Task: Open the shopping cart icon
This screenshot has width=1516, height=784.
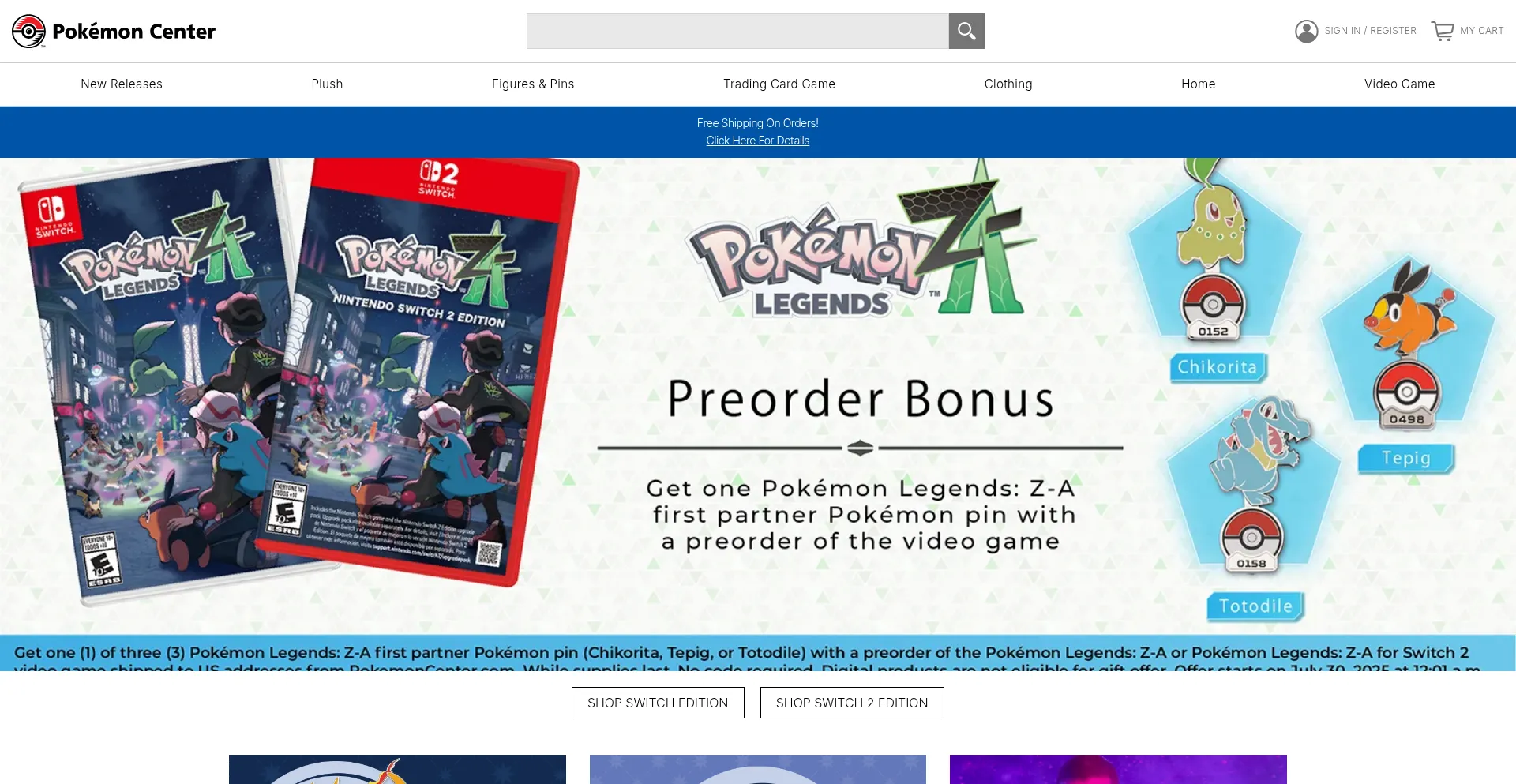Action: tap(1443, 31)
